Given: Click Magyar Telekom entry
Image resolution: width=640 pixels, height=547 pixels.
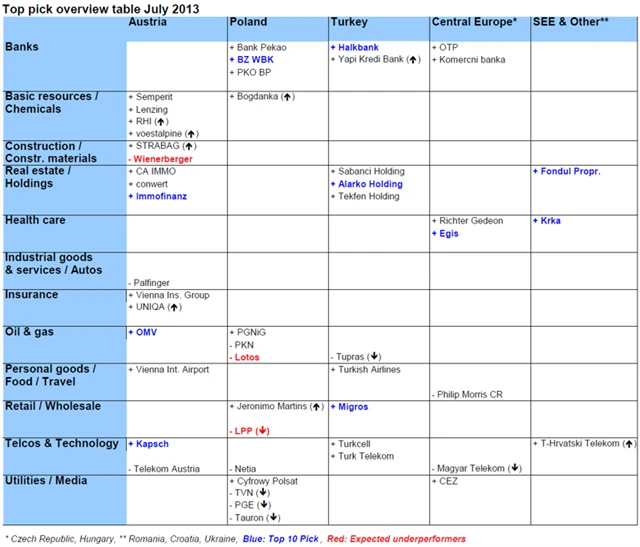Looking at the screenshot, I should [x=477, y=468].
